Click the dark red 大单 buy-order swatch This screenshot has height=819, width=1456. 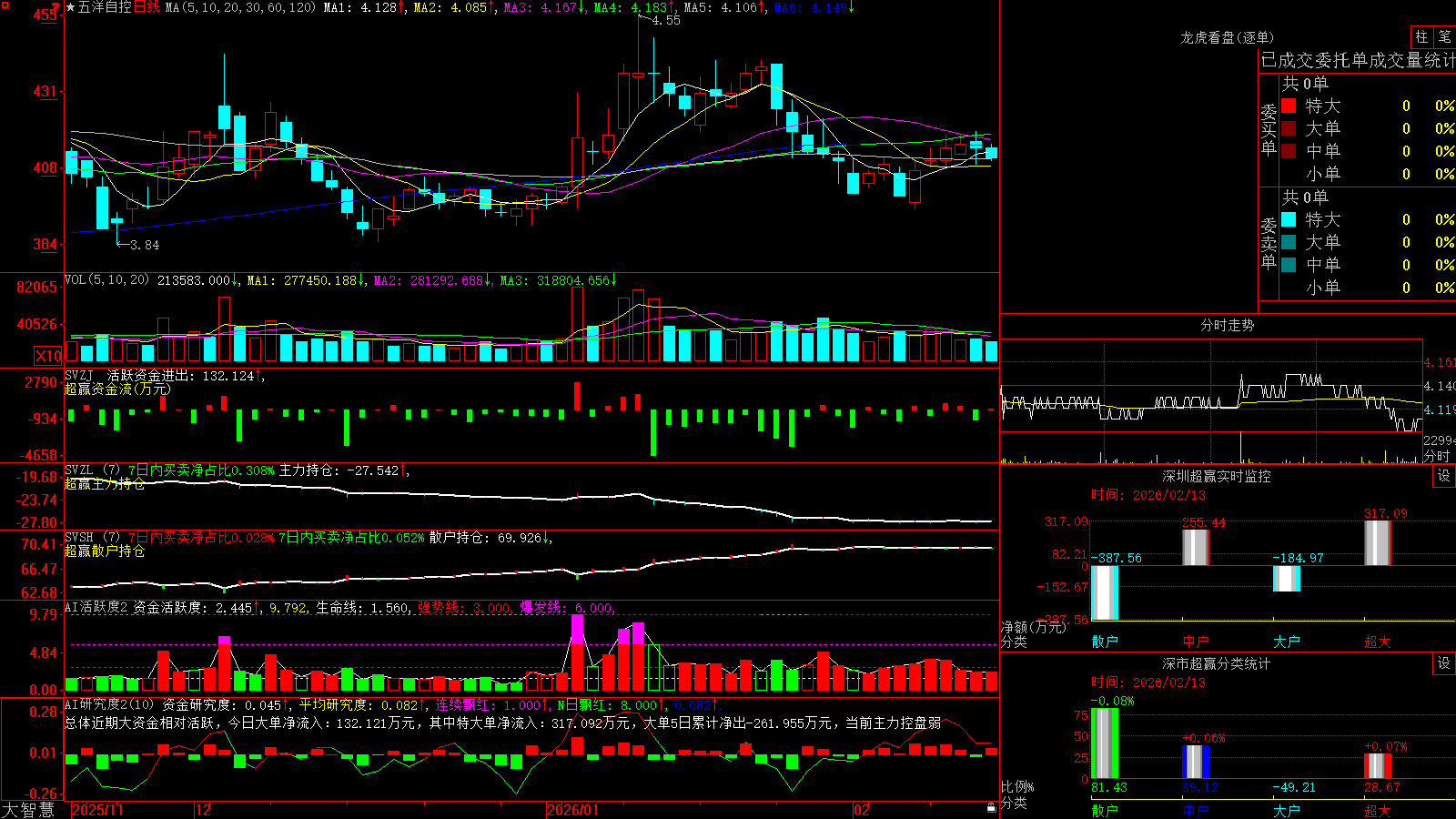(1289, 128)
